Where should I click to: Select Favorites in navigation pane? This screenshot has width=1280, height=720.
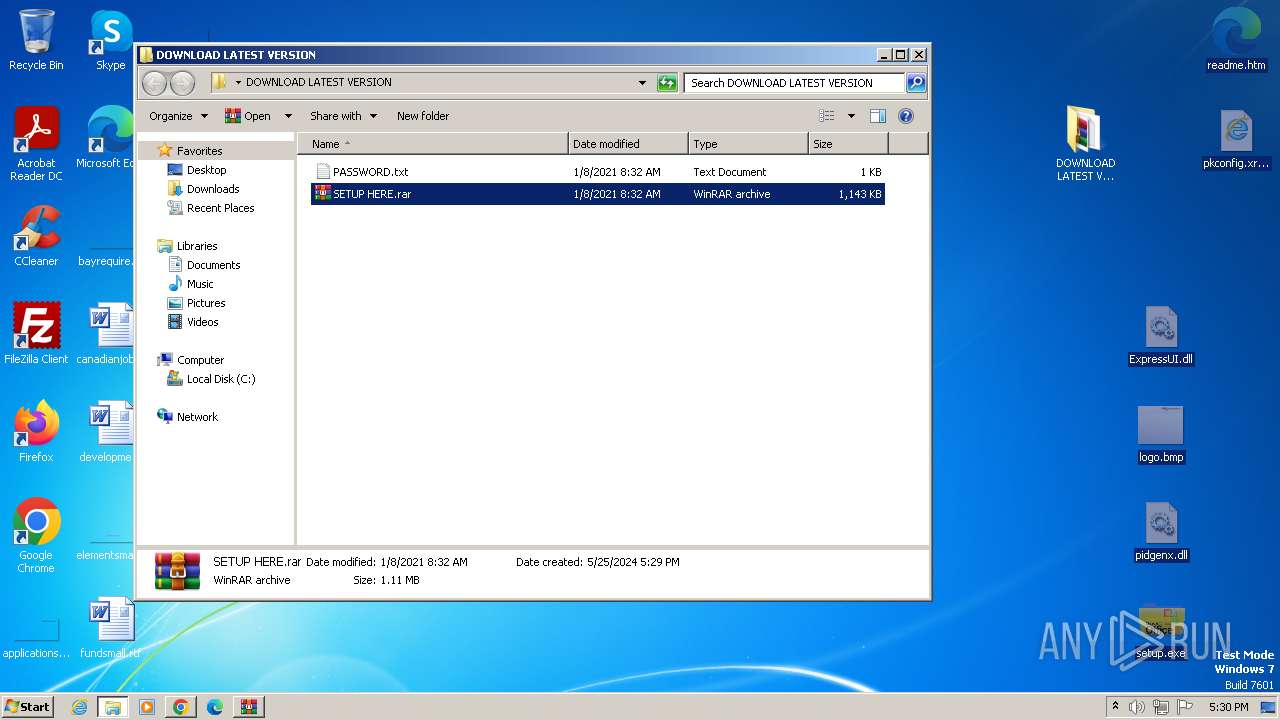pos(199,151)
